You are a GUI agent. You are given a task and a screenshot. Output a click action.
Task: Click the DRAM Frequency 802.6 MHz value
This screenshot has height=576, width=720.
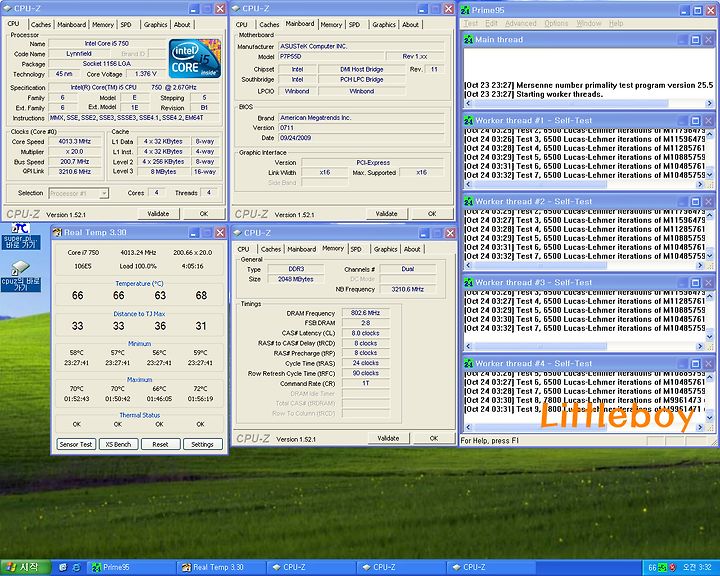coord(366,313)
